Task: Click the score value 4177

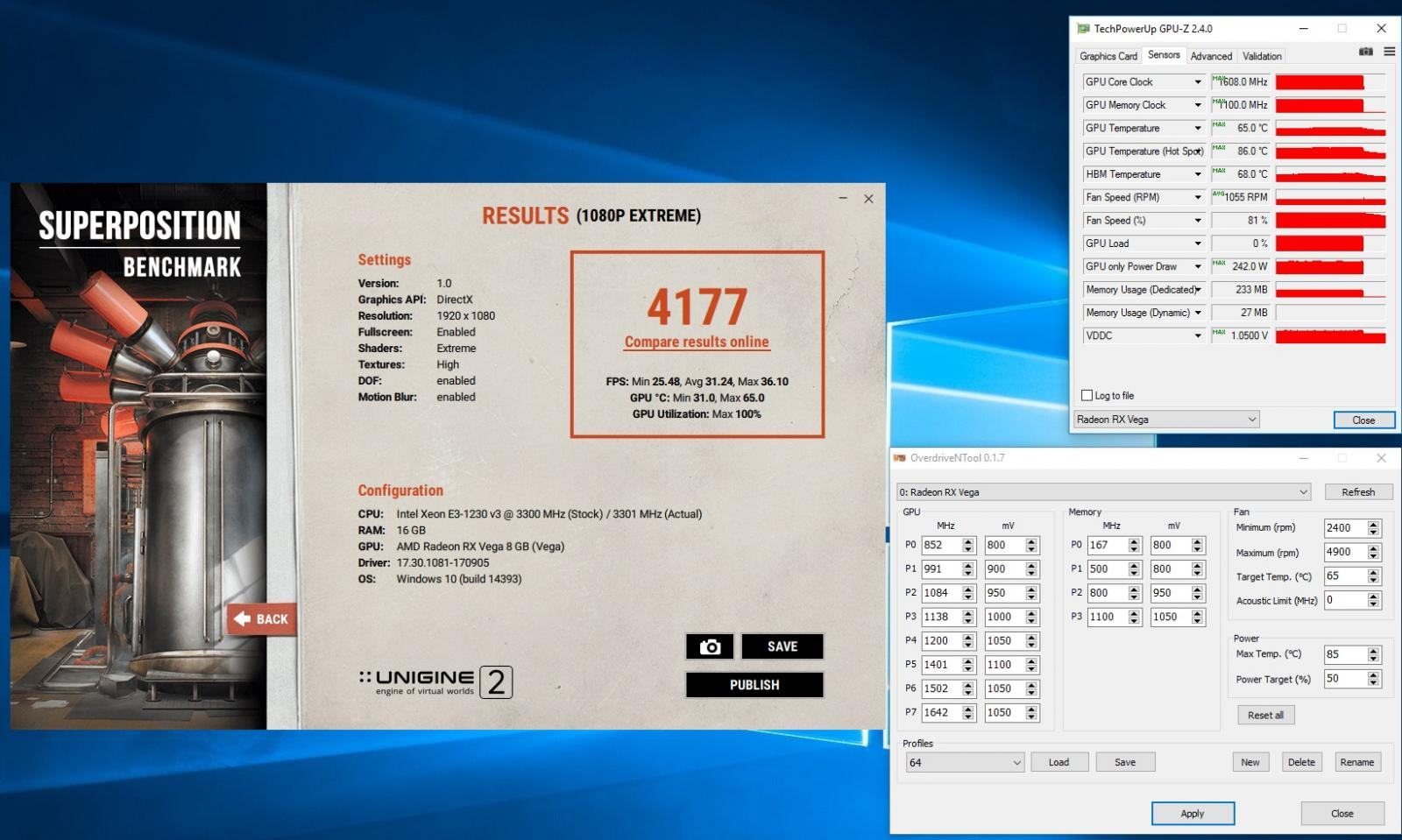Action: 697,307
